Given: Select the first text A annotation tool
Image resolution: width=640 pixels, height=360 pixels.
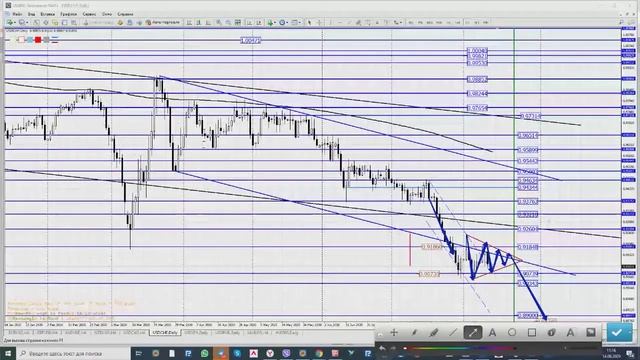Looking at the screenshot, I should pyautogui.click(x=492, y=333).
